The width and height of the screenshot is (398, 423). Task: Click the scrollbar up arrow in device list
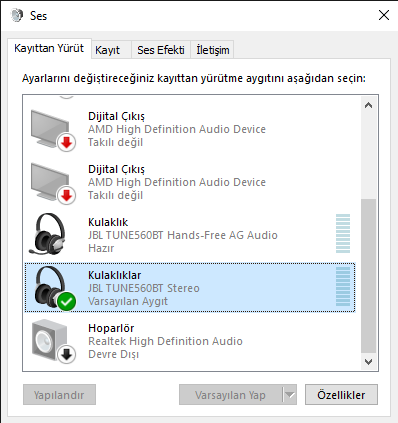coord(368,105)
